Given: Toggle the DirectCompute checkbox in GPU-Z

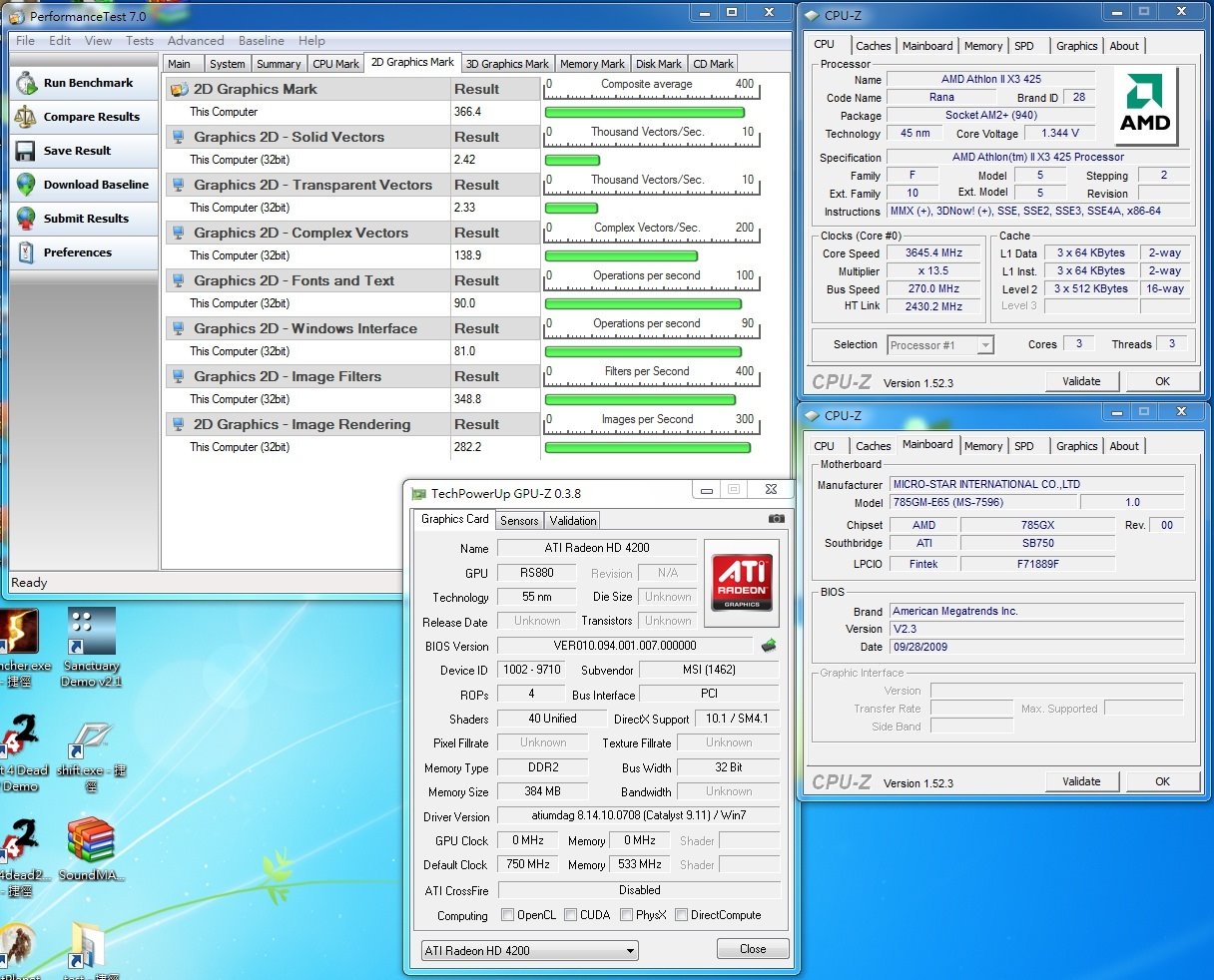Looking at the screenshot, I should click(x=682, y=915).
